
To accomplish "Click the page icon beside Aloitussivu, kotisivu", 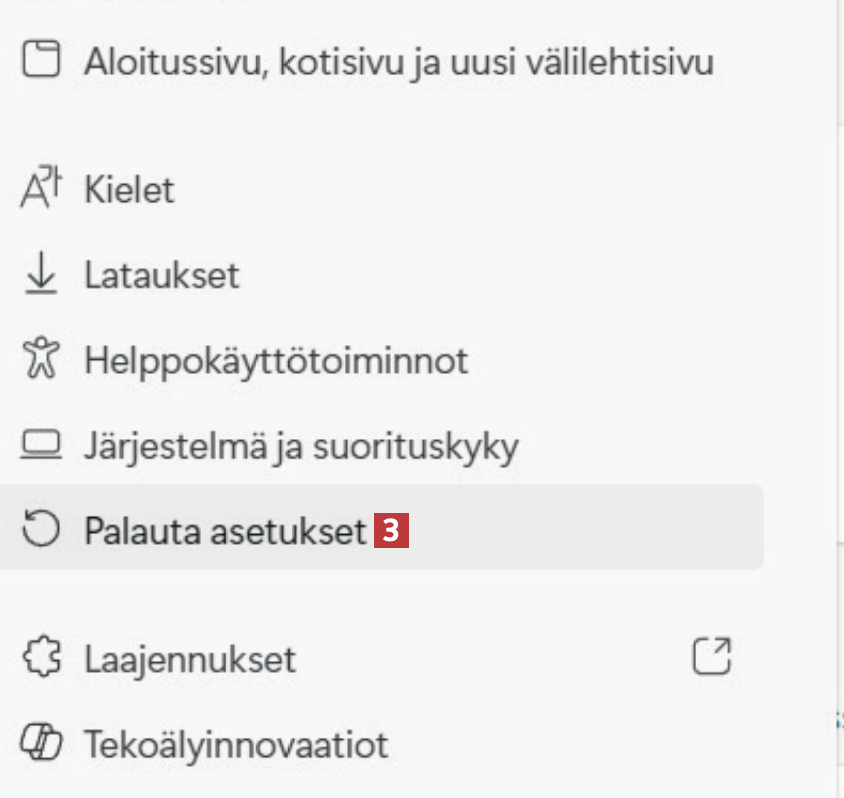I will 41,62.
